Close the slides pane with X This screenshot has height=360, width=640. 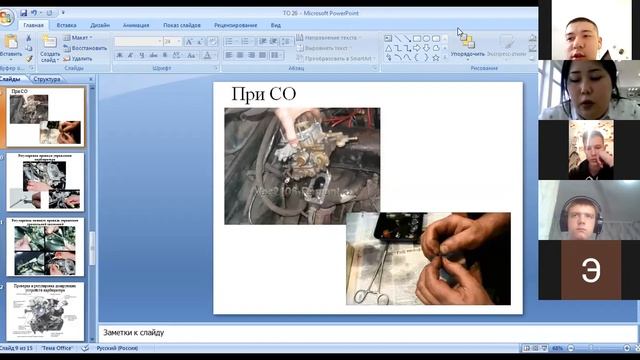91,79
